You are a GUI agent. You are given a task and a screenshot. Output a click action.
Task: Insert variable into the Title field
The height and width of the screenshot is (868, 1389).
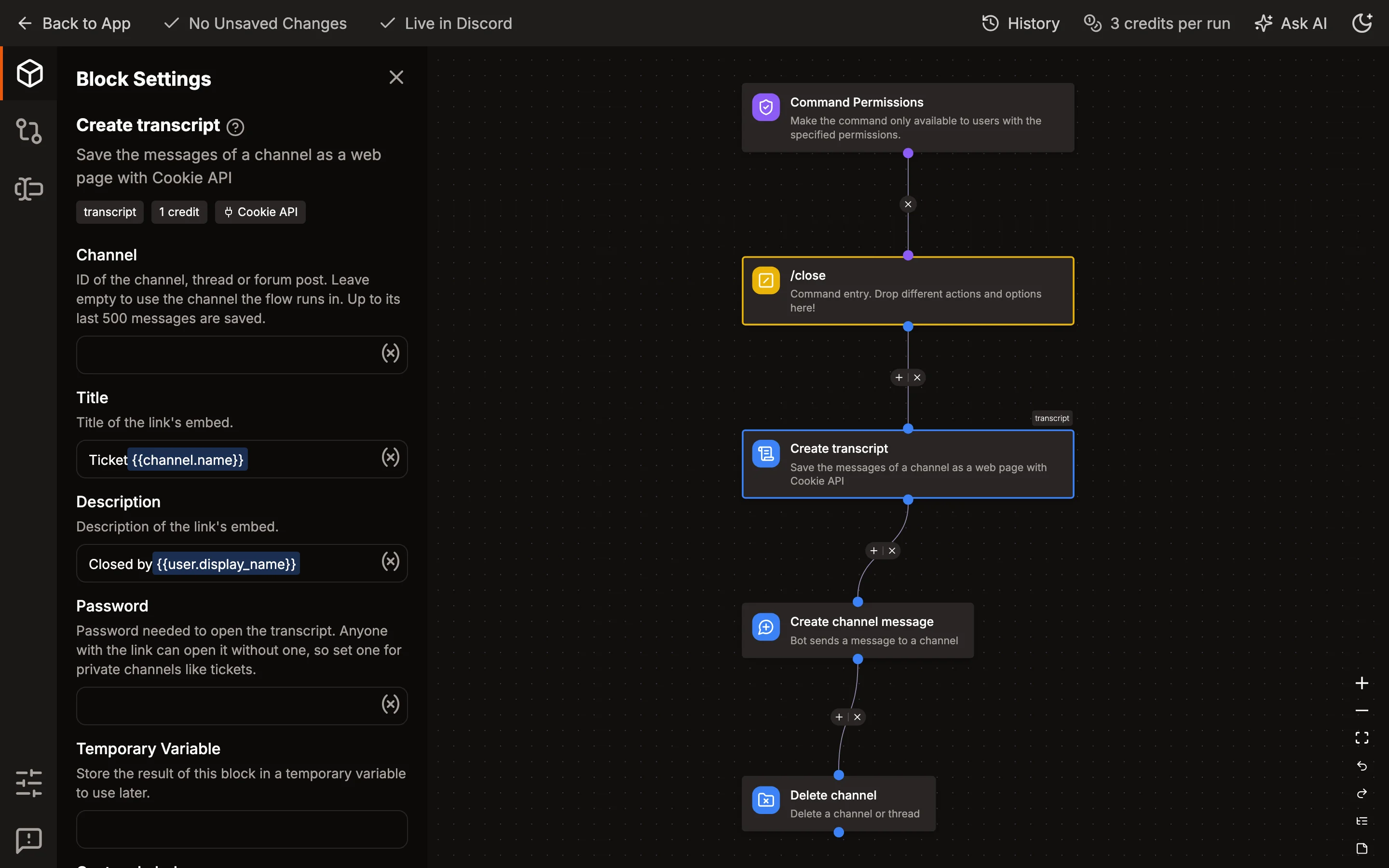[390, 457]
